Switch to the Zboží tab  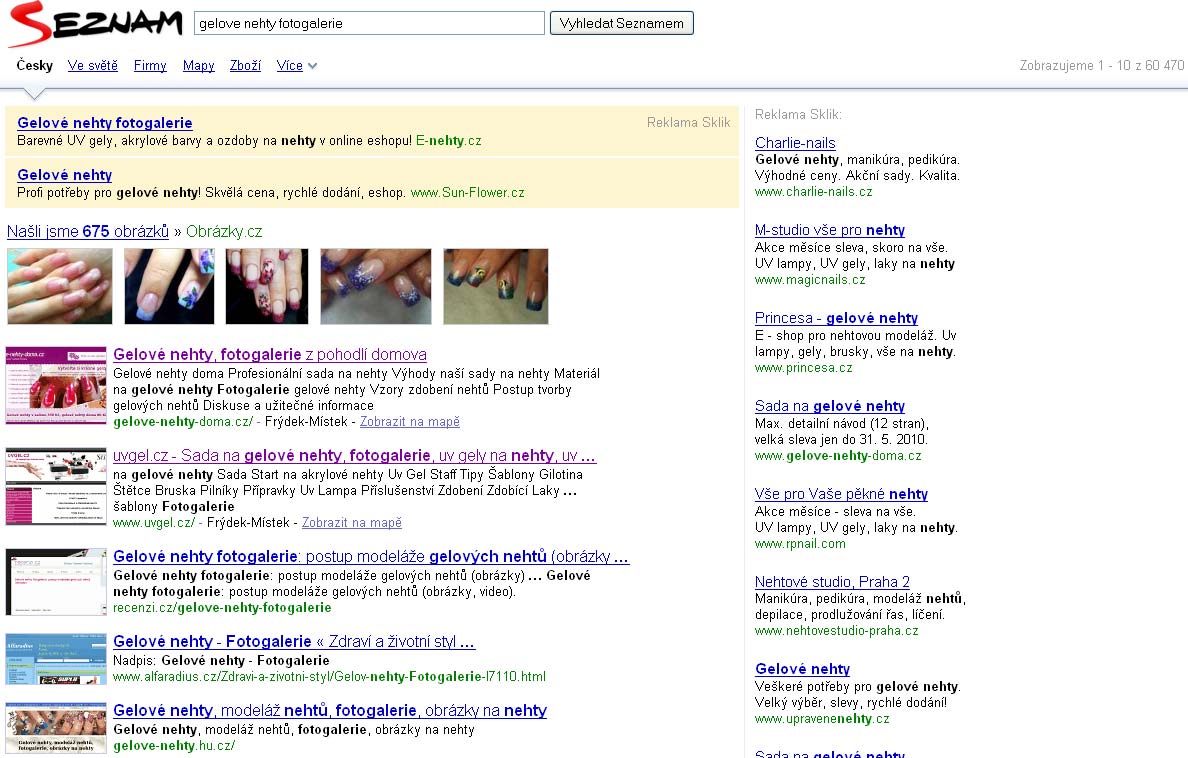[245, 65]
